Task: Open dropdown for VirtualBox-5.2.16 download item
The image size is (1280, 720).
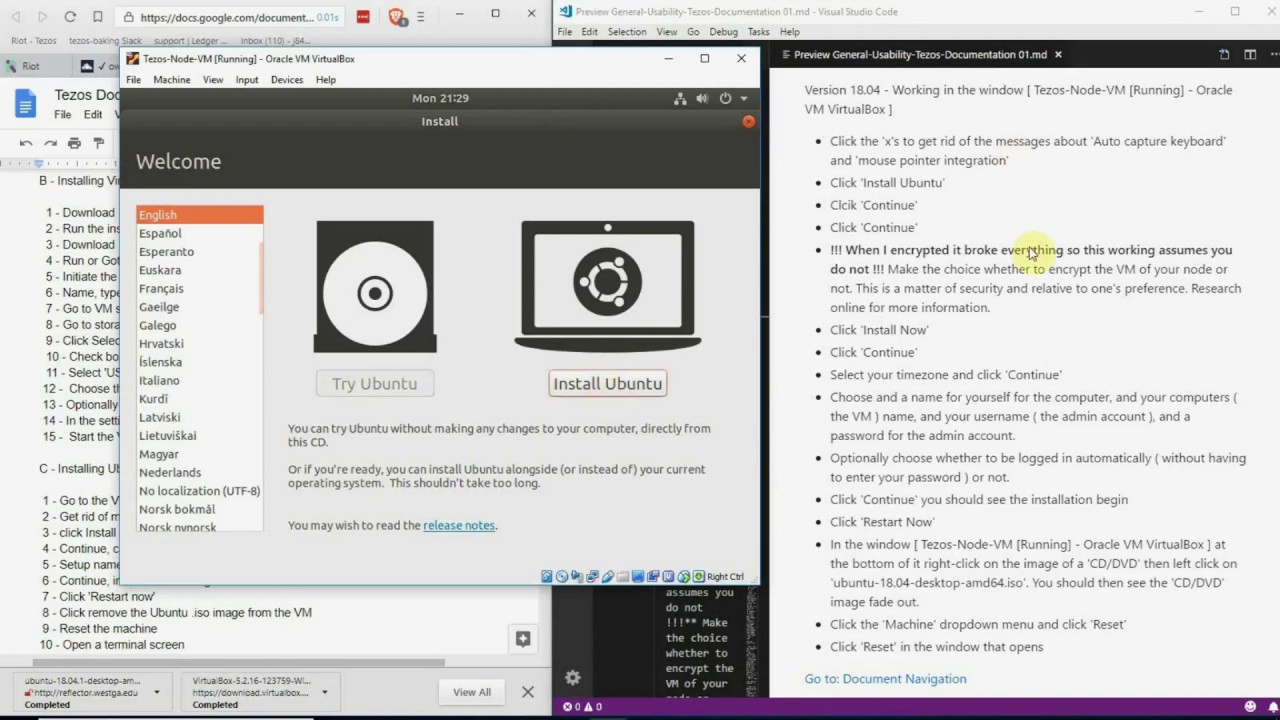Action: coord(324,692)
